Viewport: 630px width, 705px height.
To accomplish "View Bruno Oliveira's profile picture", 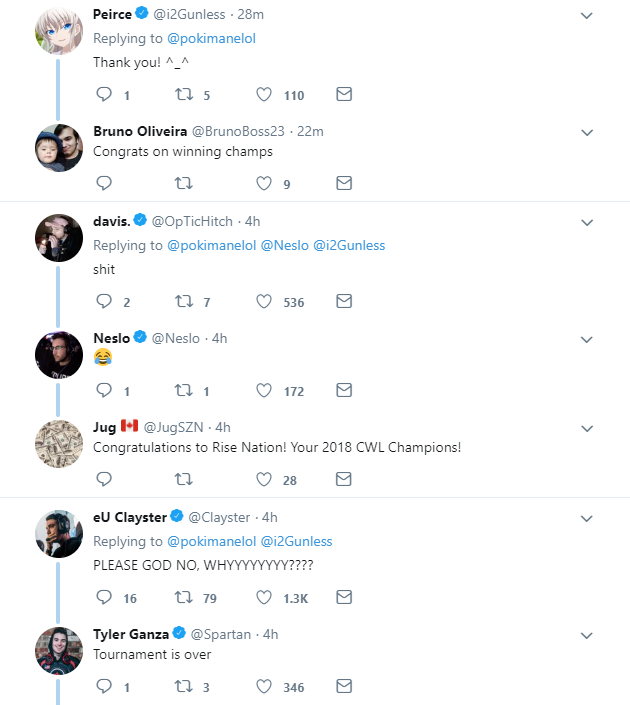I will coord(58,148).
